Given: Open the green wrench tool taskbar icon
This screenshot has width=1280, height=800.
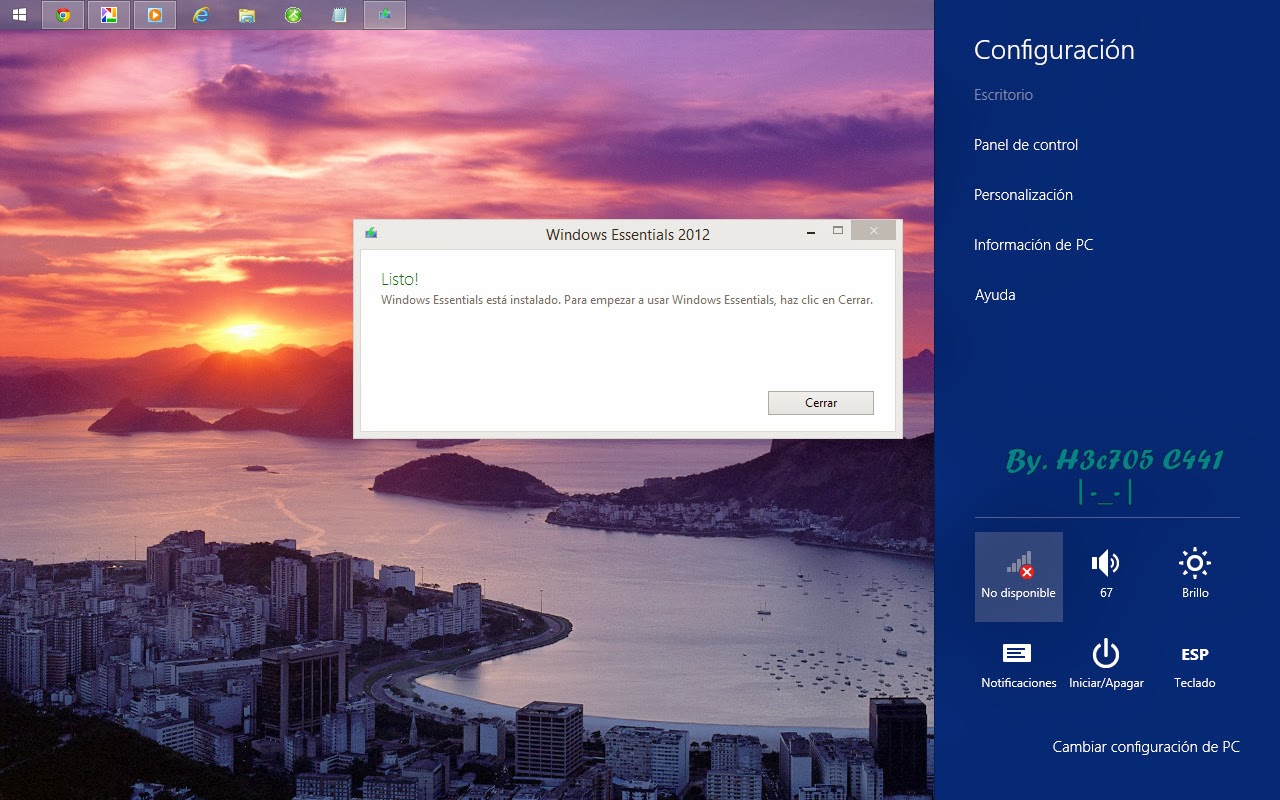Looking at the screenshot, I should click(293, 15).
